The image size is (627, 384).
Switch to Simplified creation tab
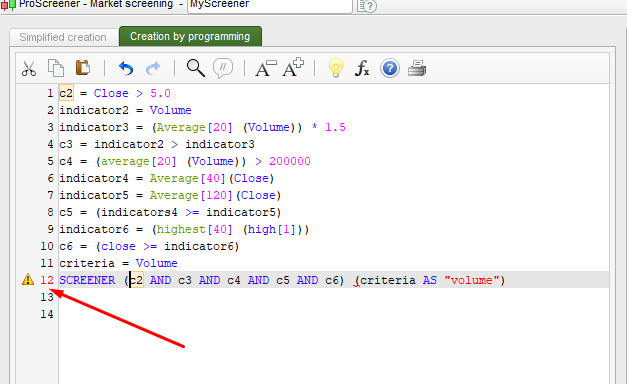(63, 37)
